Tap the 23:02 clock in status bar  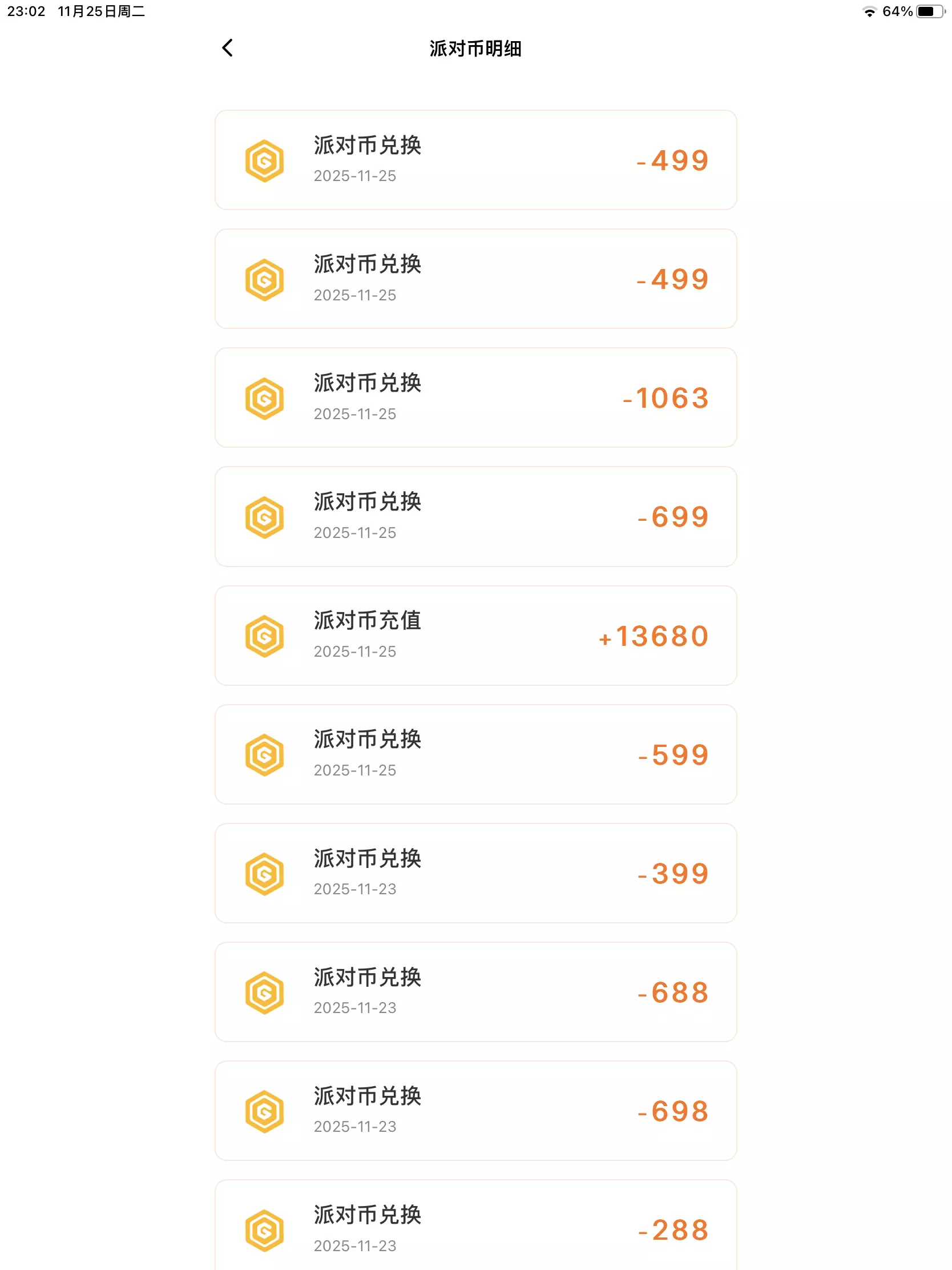[x=26, y=11]
